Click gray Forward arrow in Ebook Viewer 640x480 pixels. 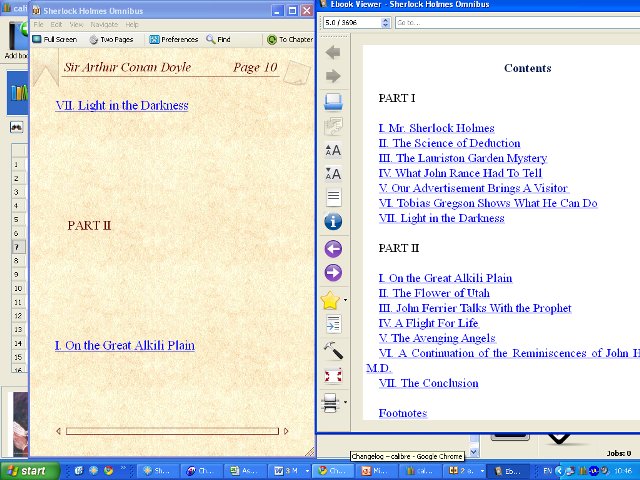(x=333, y=76)
